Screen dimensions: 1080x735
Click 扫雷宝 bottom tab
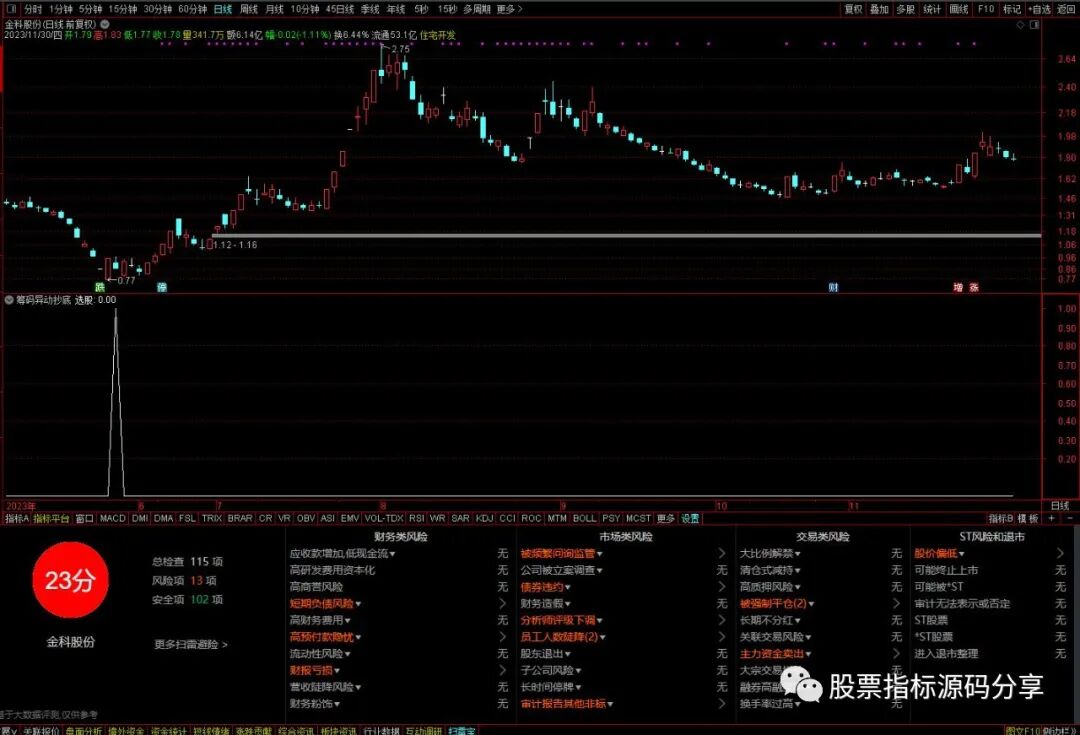(x=461, y=730)
